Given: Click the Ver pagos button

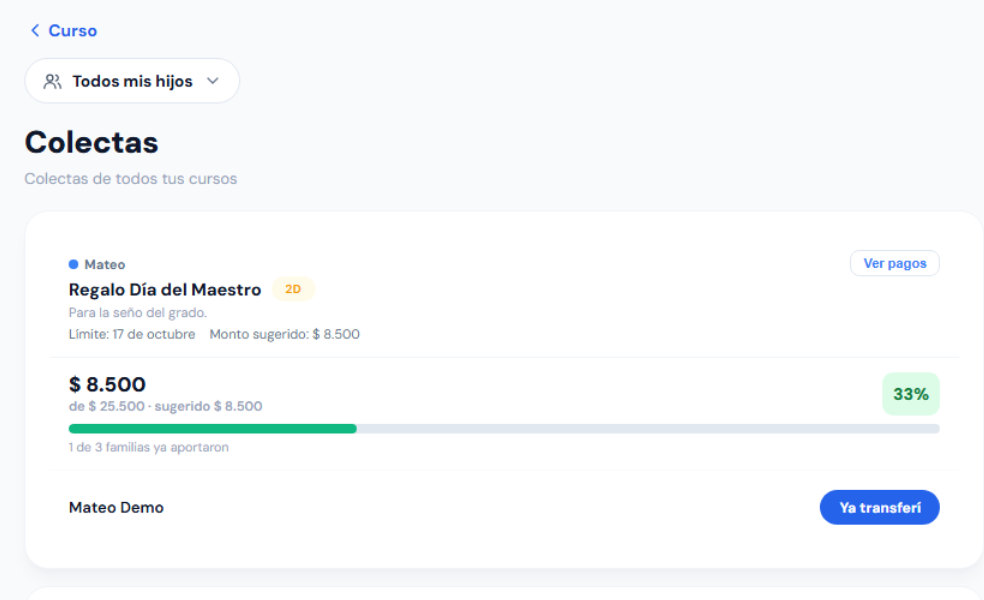Looking at the screenshot, I should pos(894,263).
